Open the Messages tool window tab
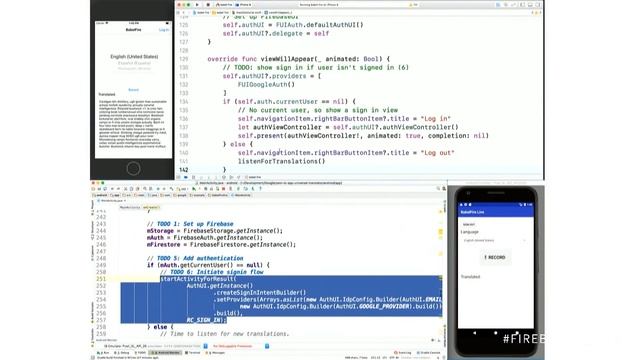 tap(216, 353)
